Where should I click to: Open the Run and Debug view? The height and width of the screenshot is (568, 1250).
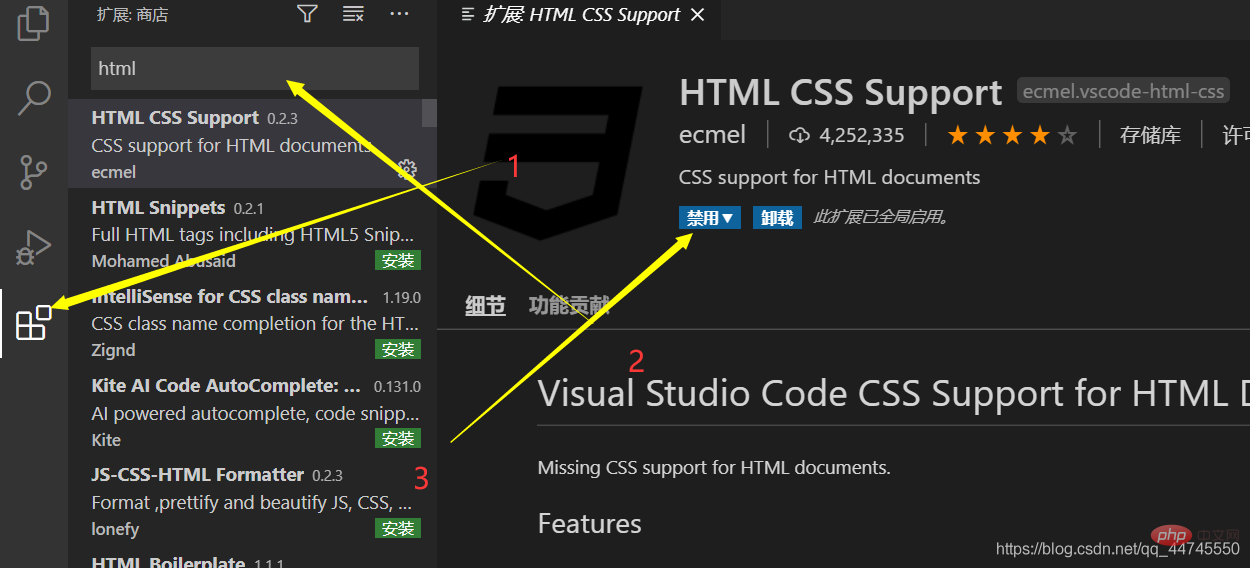(x=33, y=247)
